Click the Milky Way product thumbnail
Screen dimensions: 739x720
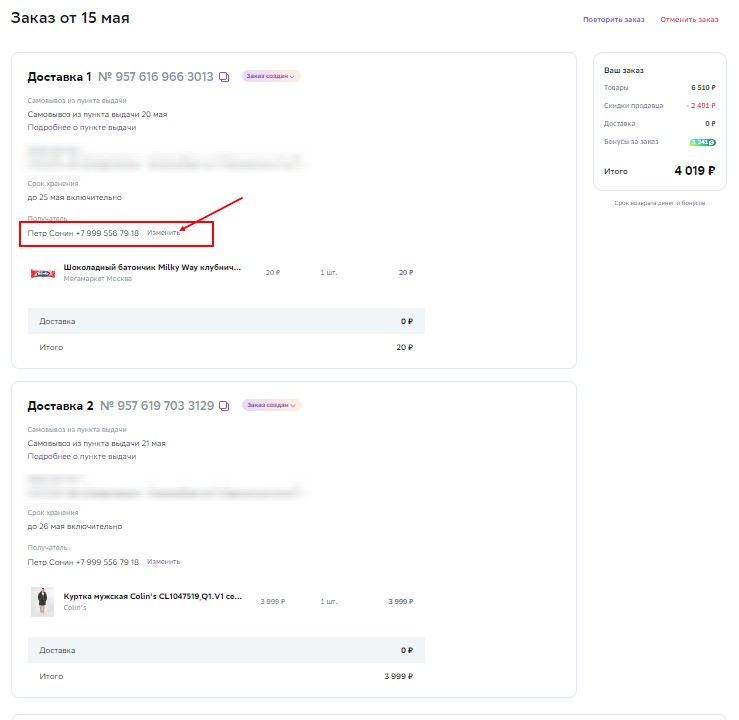tap(42, 272)
